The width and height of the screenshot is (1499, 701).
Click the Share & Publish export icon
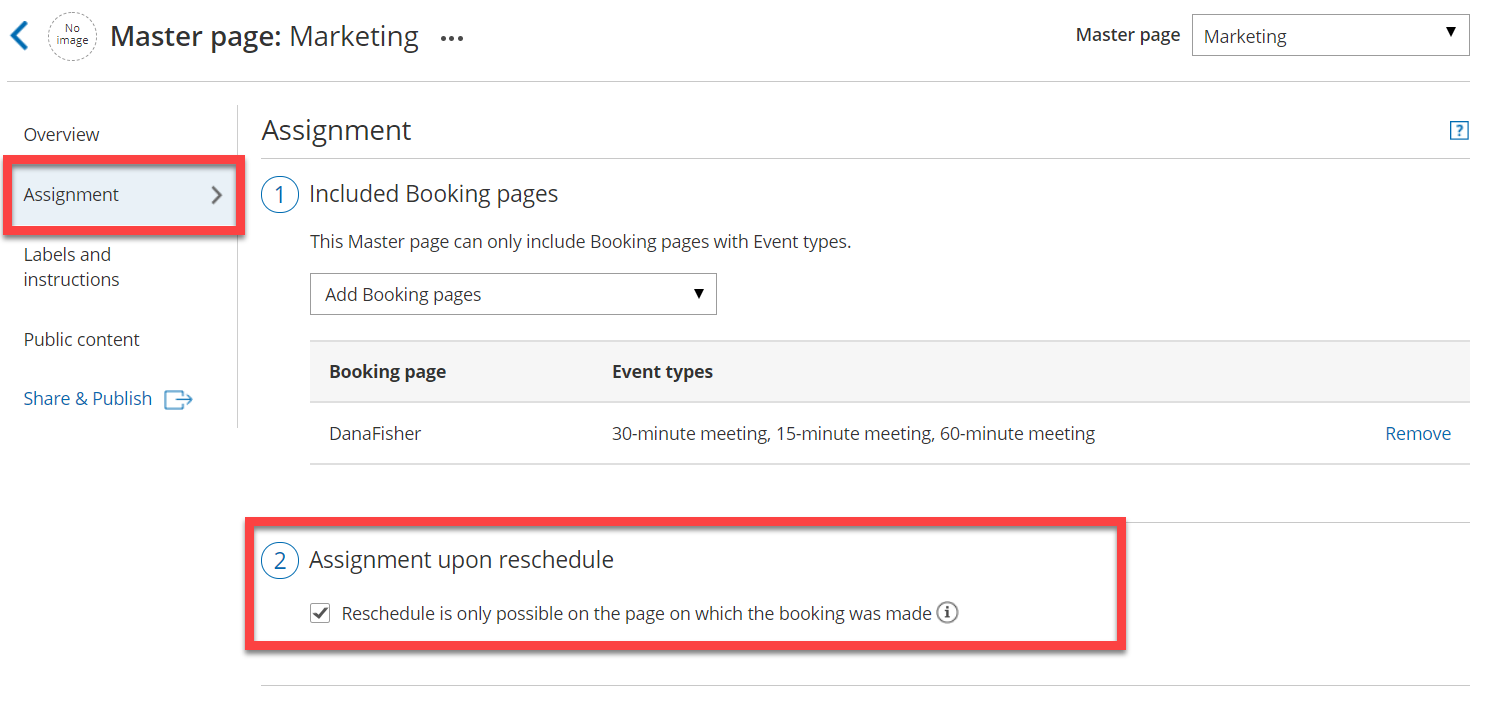coord(178,400)
